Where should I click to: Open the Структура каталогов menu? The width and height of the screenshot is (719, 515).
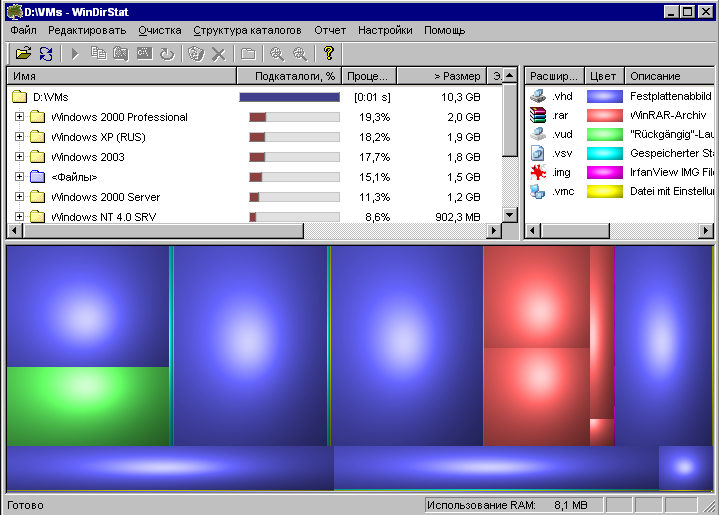[x=247, y=30]
